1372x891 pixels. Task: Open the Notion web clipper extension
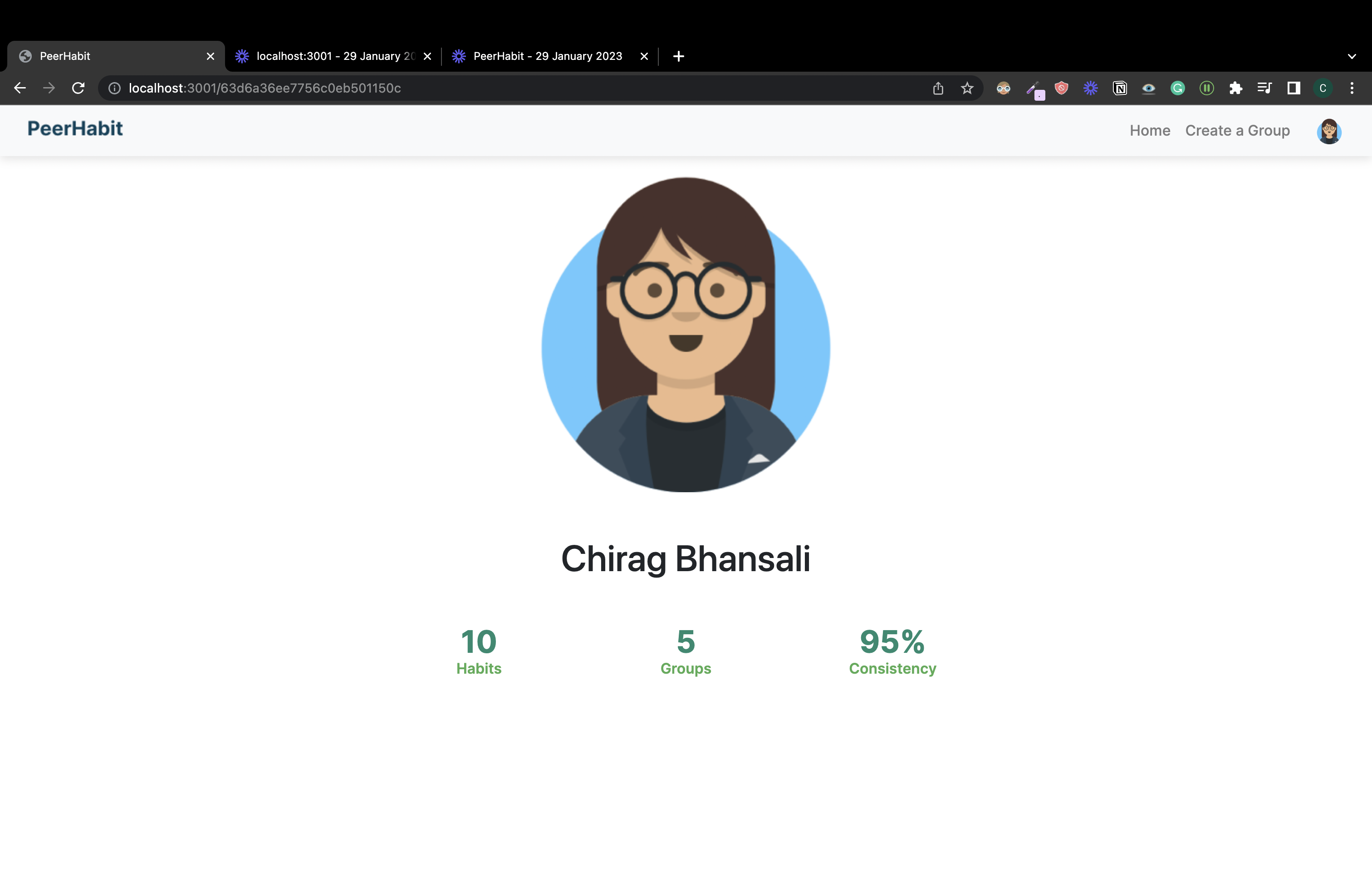tap(1119, 88)
